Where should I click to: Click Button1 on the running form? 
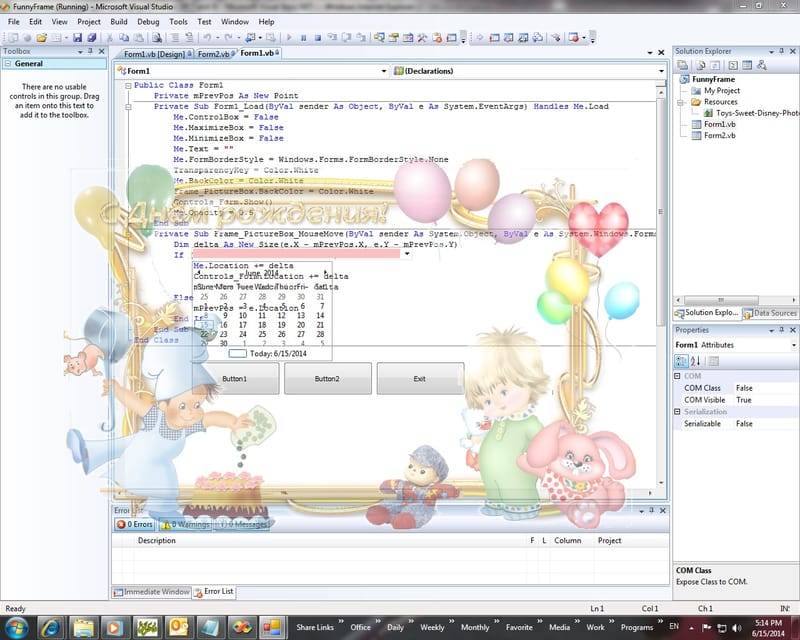(x=235, y=379)
